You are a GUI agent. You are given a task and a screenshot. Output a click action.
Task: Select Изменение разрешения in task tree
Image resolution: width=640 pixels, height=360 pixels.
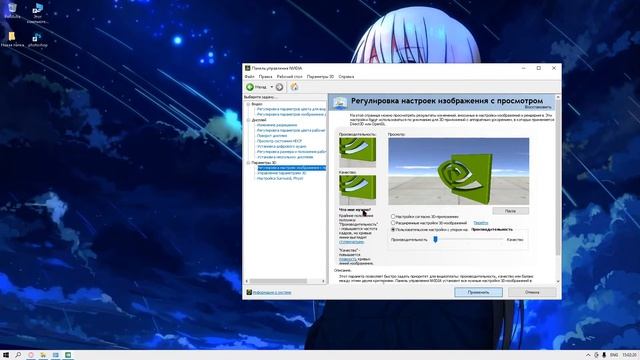click(277, 125)
